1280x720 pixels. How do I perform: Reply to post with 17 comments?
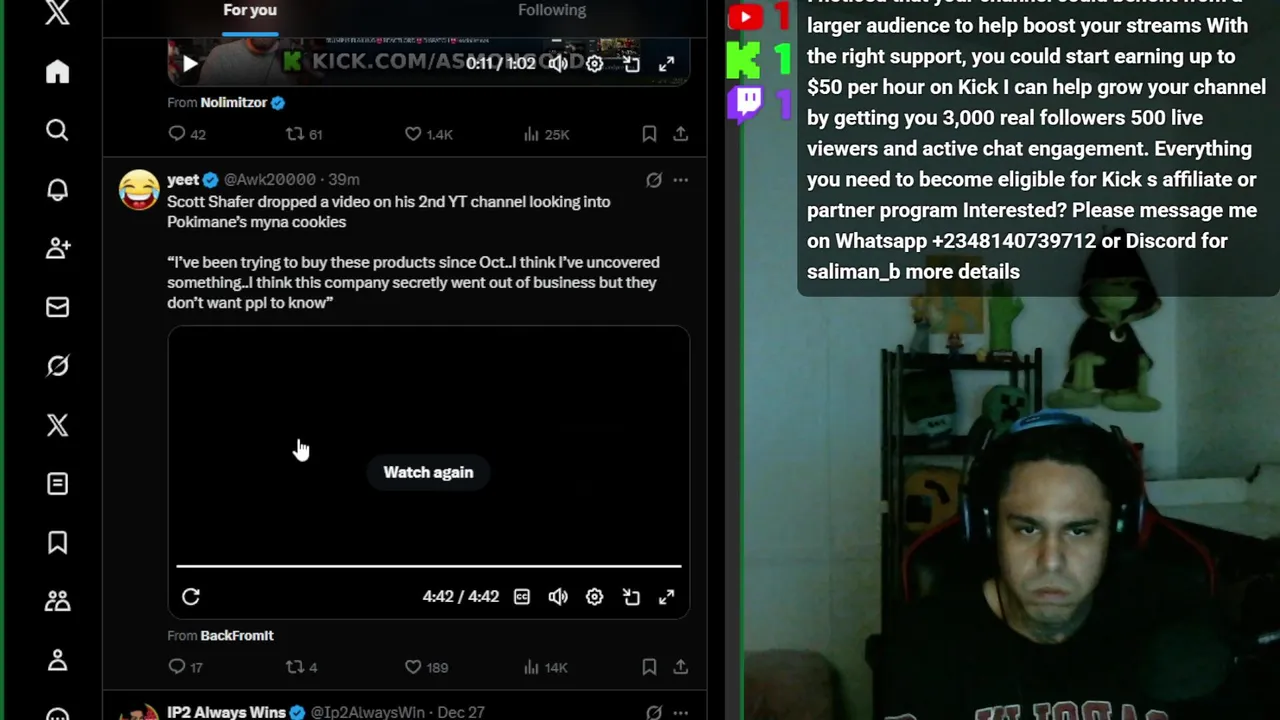tap(185, 667)
